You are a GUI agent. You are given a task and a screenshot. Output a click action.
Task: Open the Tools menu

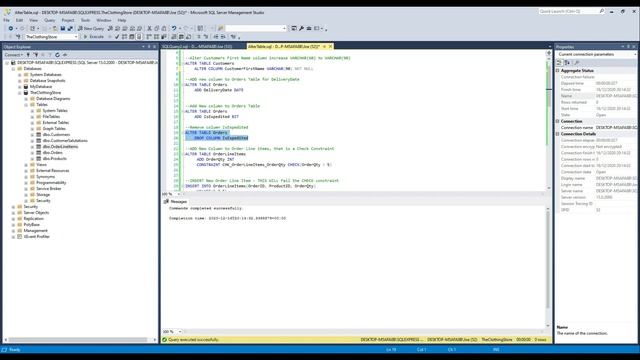(x=85, y=20)
